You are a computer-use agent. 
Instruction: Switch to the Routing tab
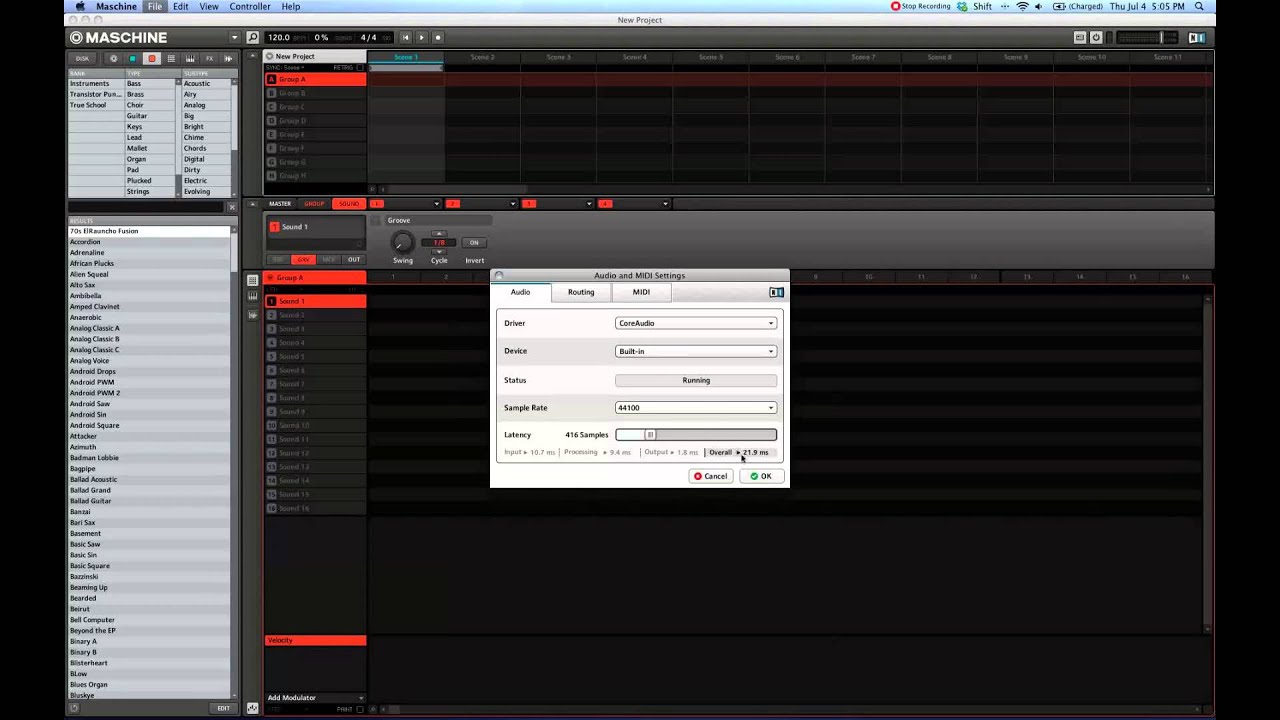pyautogui.click(x=581, y=292)
